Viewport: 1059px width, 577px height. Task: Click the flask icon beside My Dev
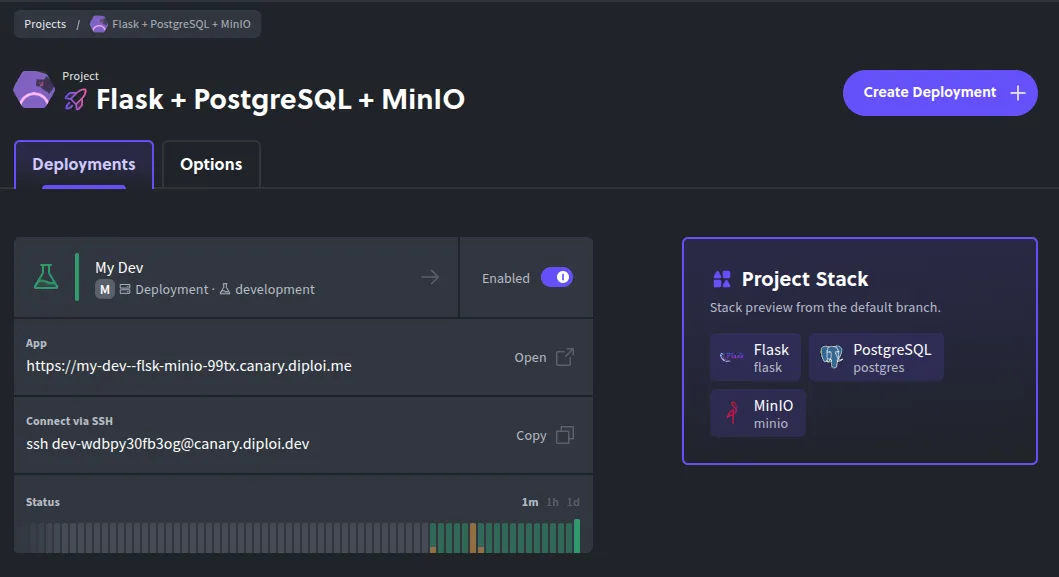(x=45, y=277)
